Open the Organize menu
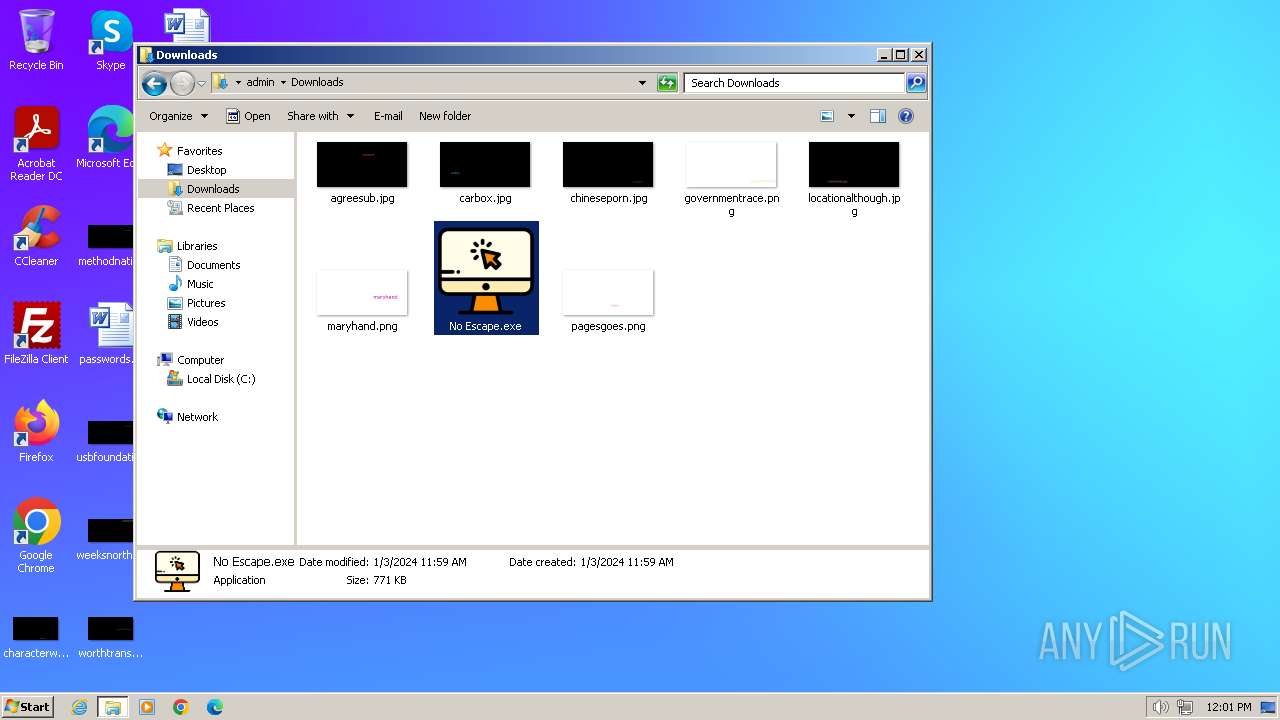The image size is (1280, 720). pyautogui.click(x=178, y=116)
